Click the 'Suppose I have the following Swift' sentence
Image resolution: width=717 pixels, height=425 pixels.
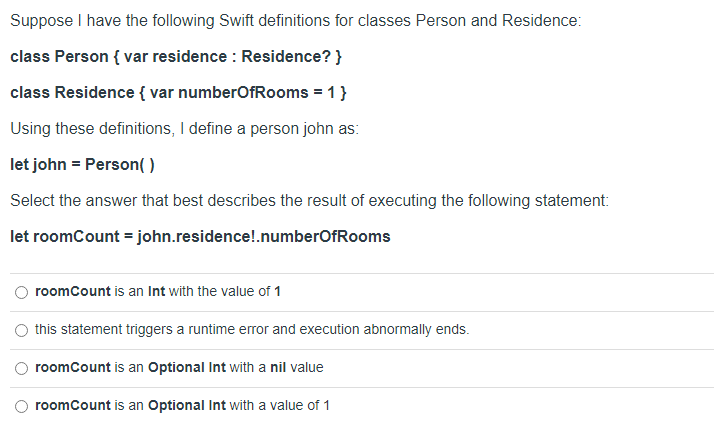(x=295, y=21)
